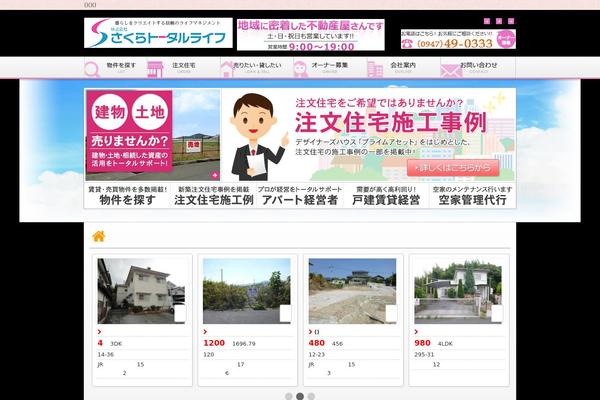Click the 295-31 address text

click(424, 354)
